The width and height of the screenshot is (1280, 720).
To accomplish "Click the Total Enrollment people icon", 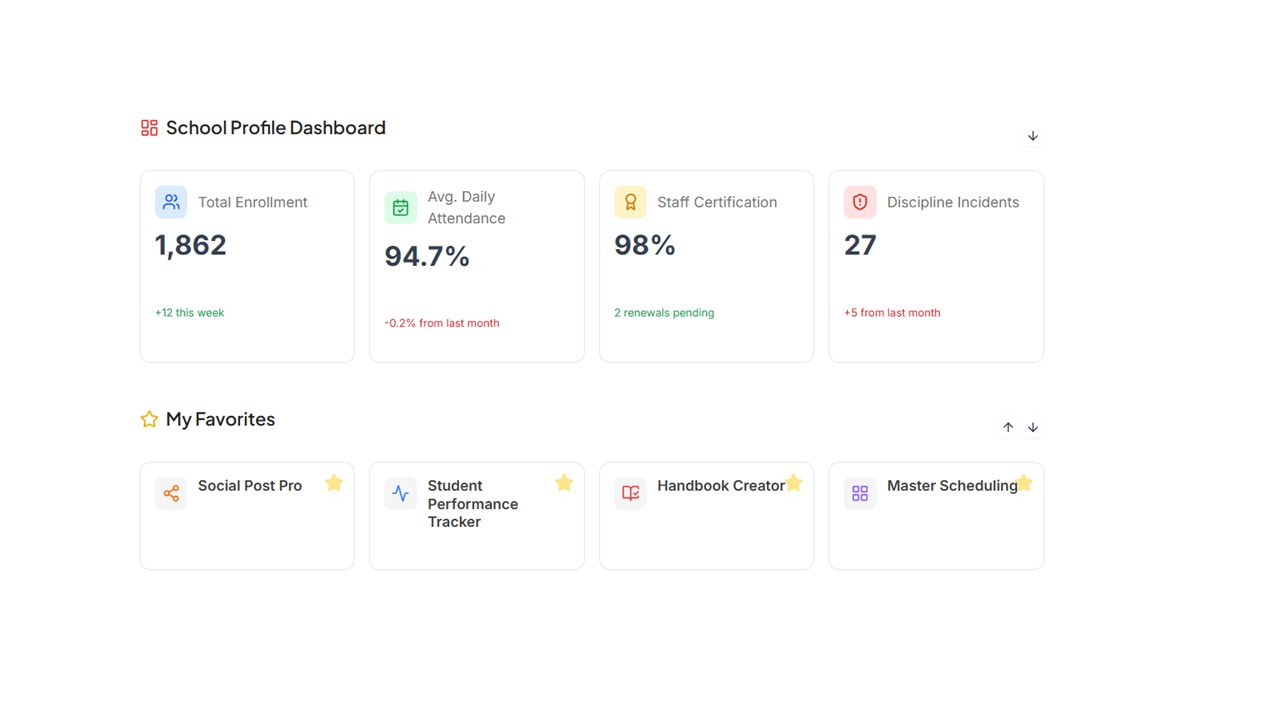I will [x=170, y=202].
